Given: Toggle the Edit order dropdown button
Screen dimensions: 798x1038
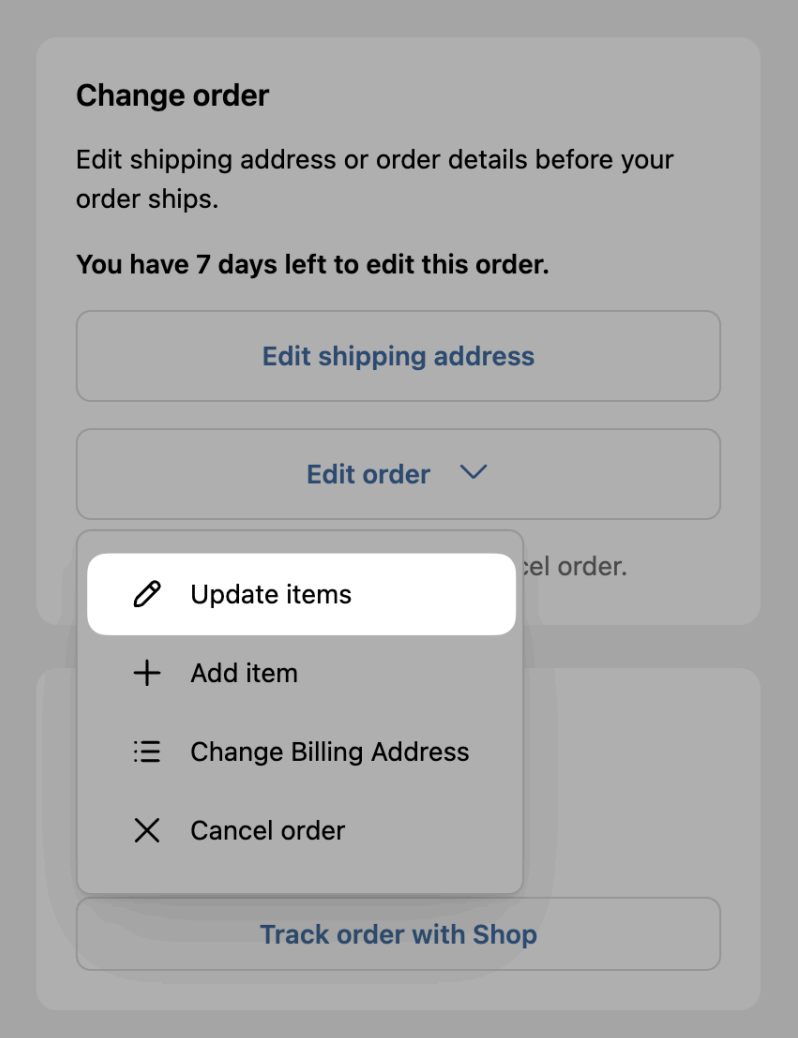Looking at the screenshot, I should pos(398,474).
